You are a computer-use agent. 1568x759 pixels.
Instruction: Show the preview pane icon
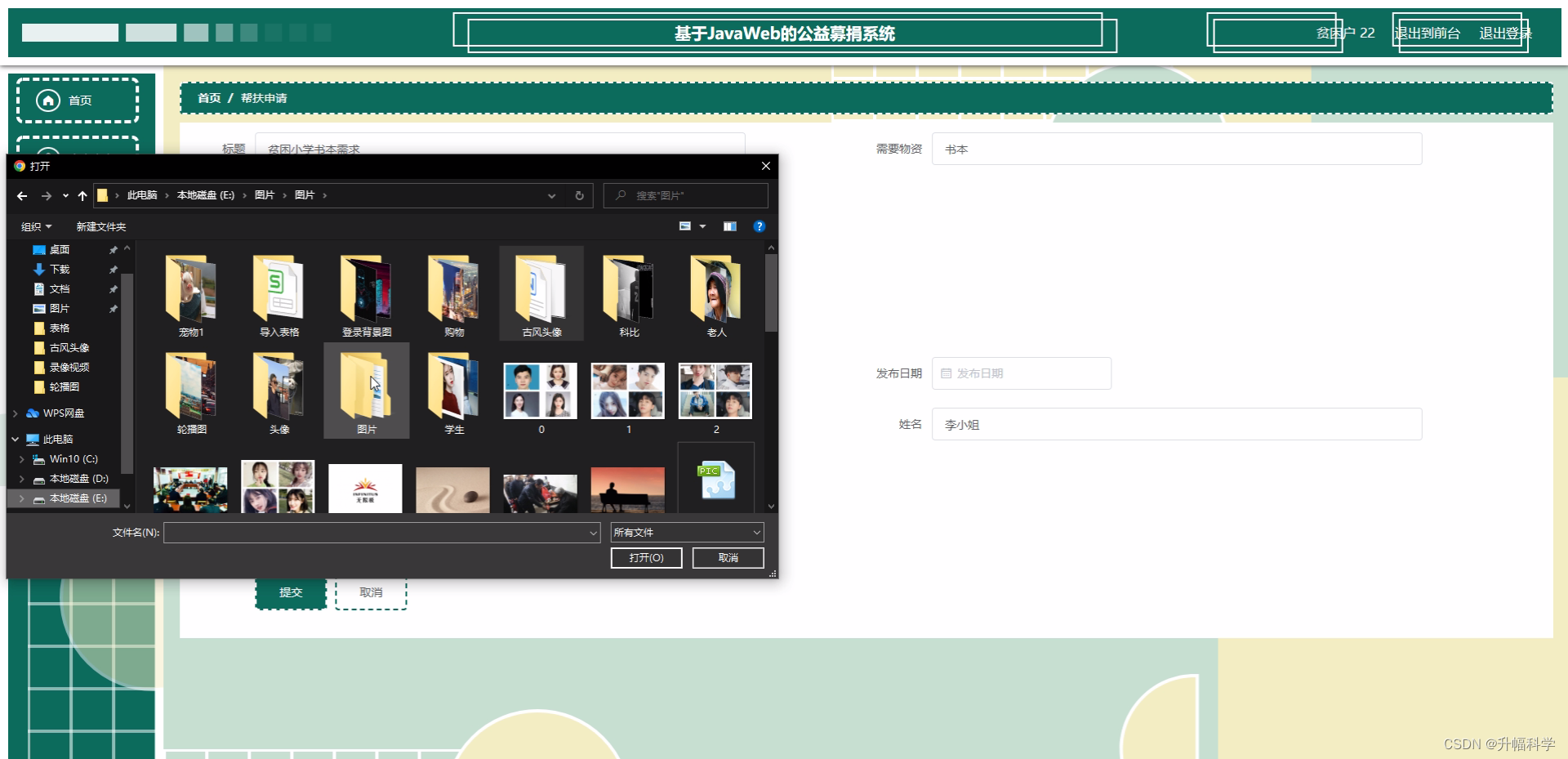(730, 226)
